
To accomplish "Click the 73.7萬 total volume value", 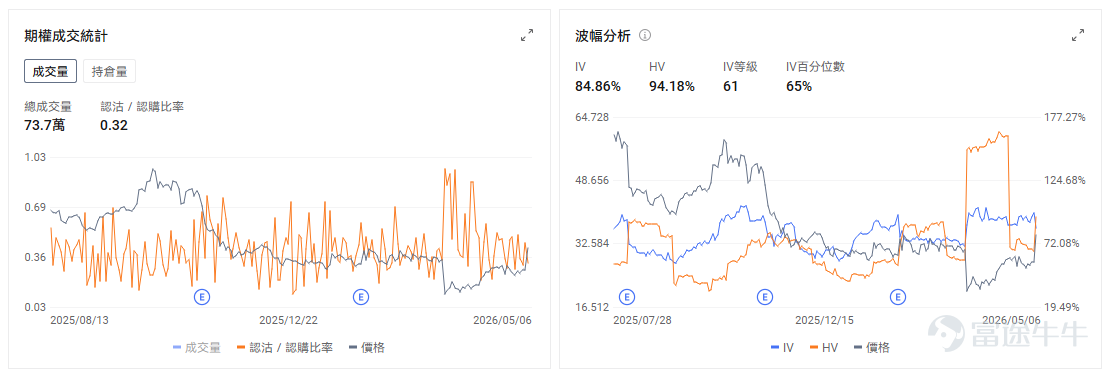I will [x=45, y=126].
